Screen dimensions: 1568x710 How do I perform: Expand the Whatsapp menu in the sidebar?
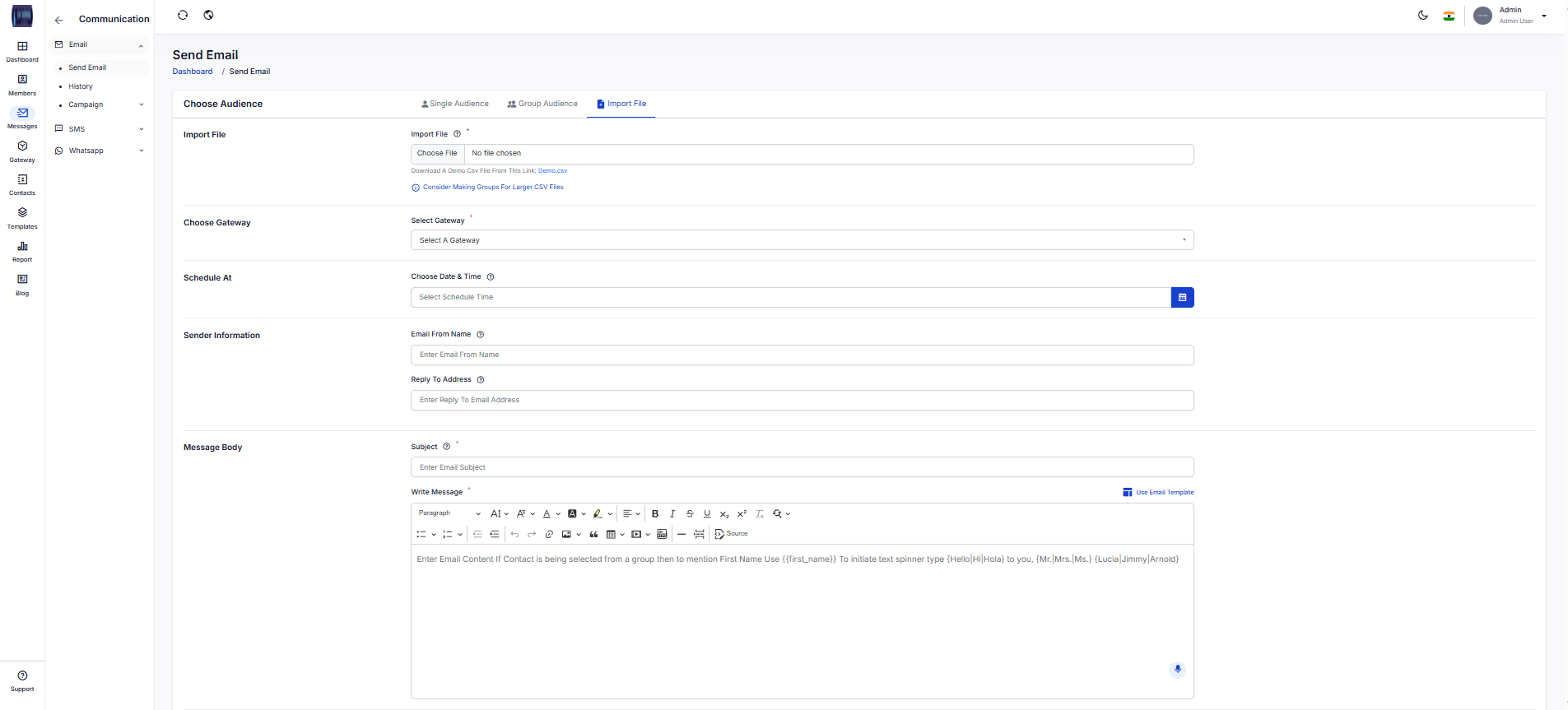point(99,151)
